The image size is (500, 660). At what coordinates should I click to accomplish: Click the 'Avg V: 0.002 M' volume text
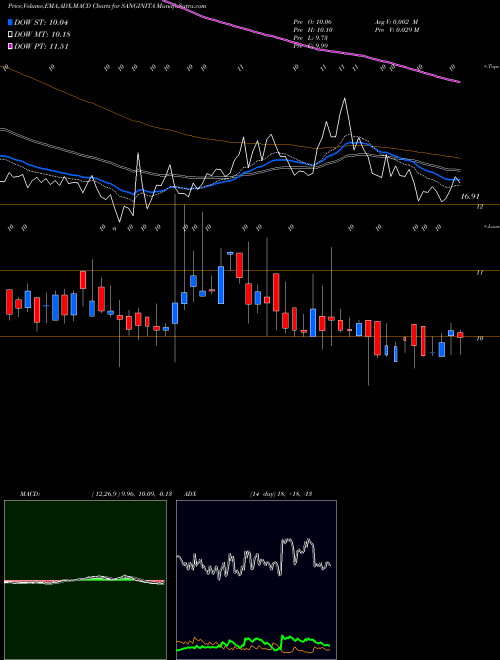(396, 22)
